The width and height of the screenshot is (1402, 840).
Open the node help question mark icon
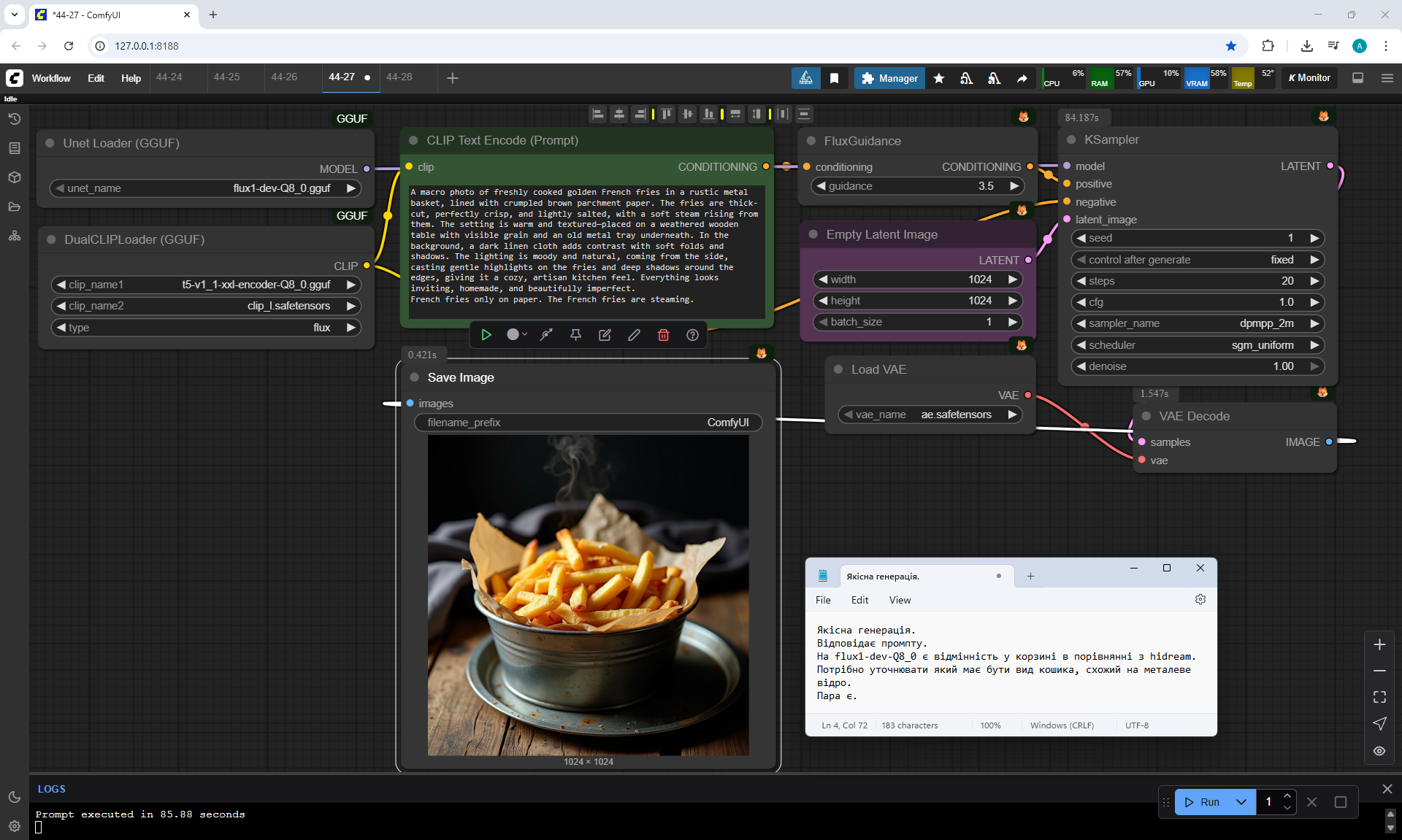pos(692,335)
